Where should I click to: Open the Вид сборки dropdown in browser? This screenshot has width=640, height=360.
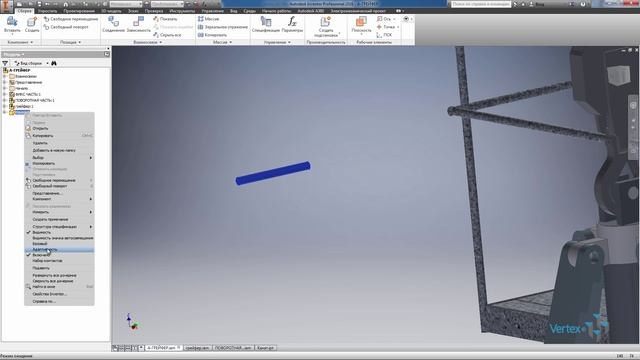tap(31, 63)
